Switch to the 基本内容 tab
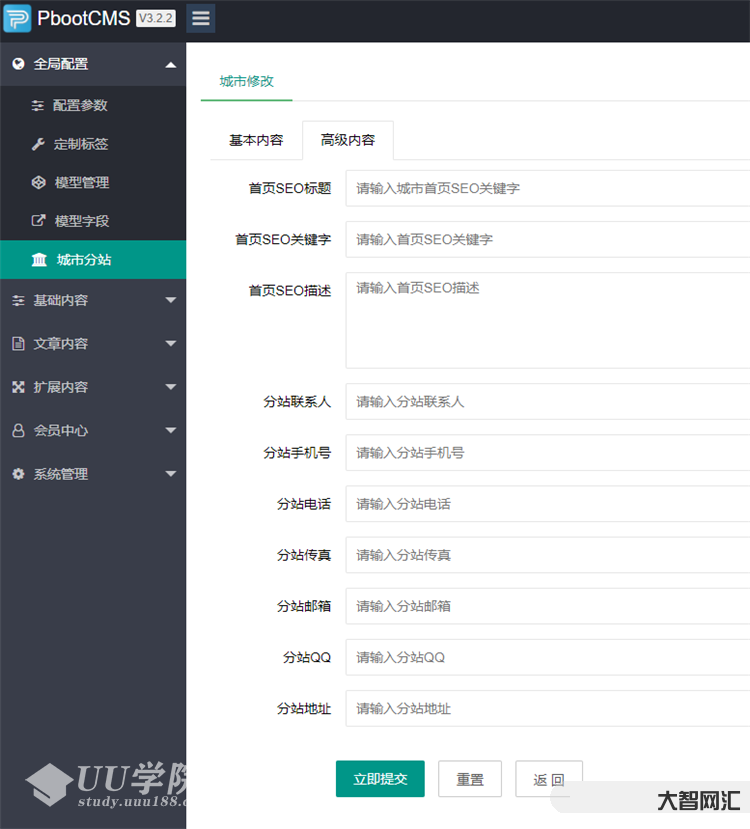This screenshot has height=829, width=750. (256, 141)
